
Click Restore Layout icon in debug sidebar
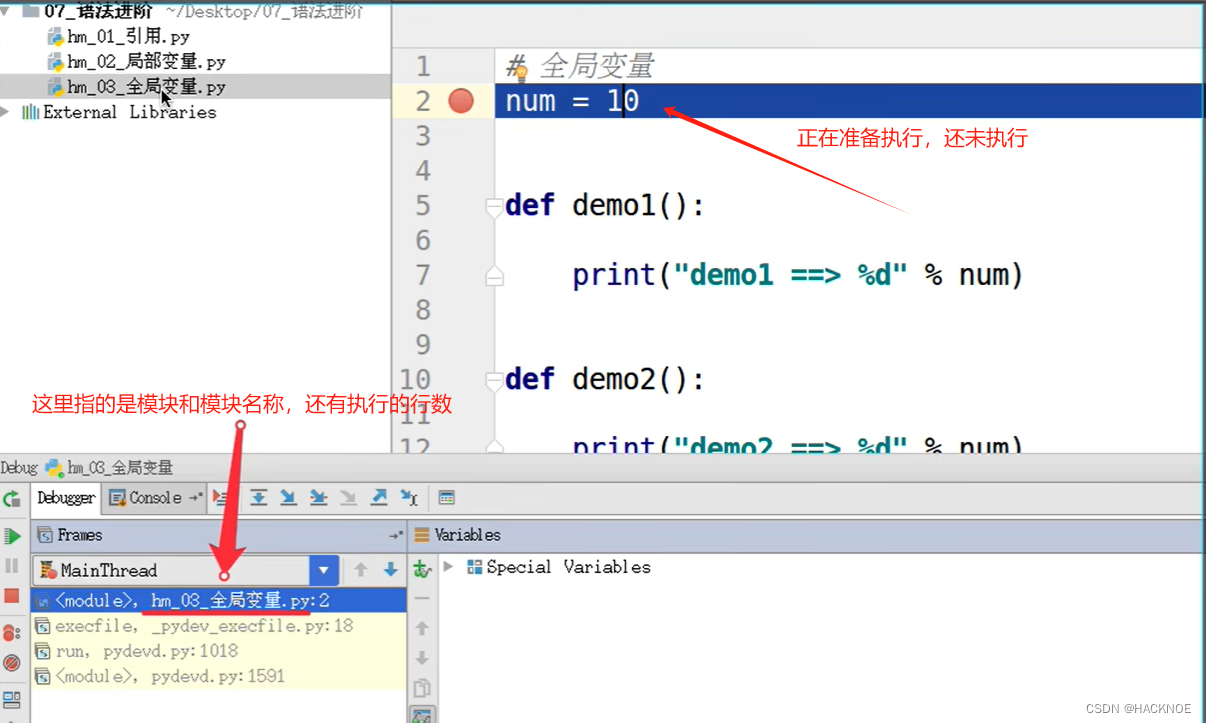[12, 699]
